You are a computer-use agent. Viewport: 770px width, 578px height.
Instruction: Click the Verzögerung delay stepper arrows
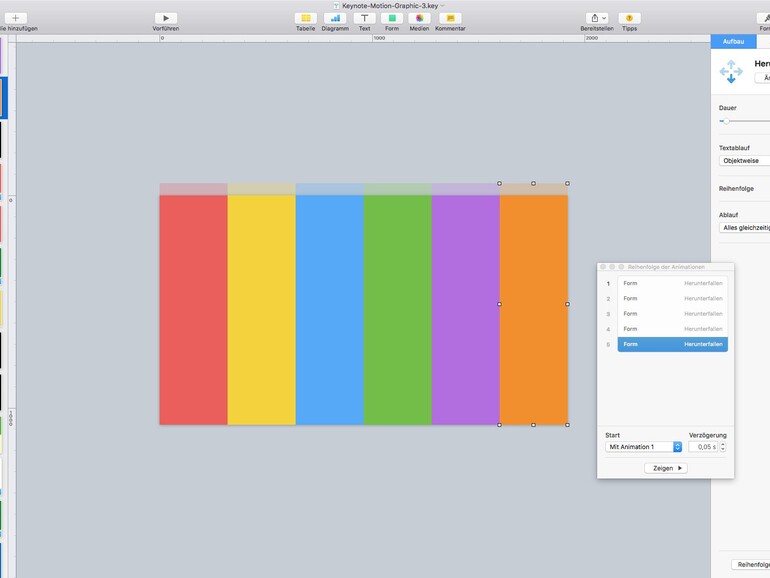[723, 447]
